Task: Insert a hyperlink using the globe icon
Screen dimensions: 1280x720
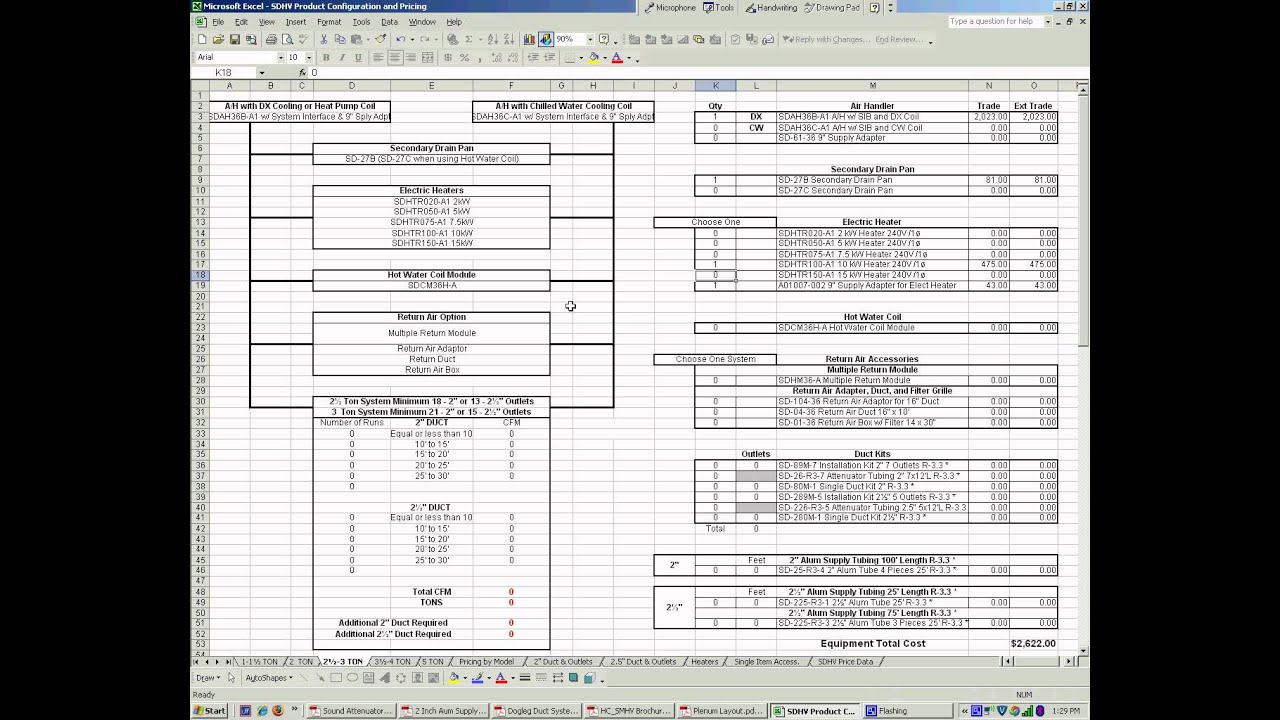Action: tap(452, 39)
